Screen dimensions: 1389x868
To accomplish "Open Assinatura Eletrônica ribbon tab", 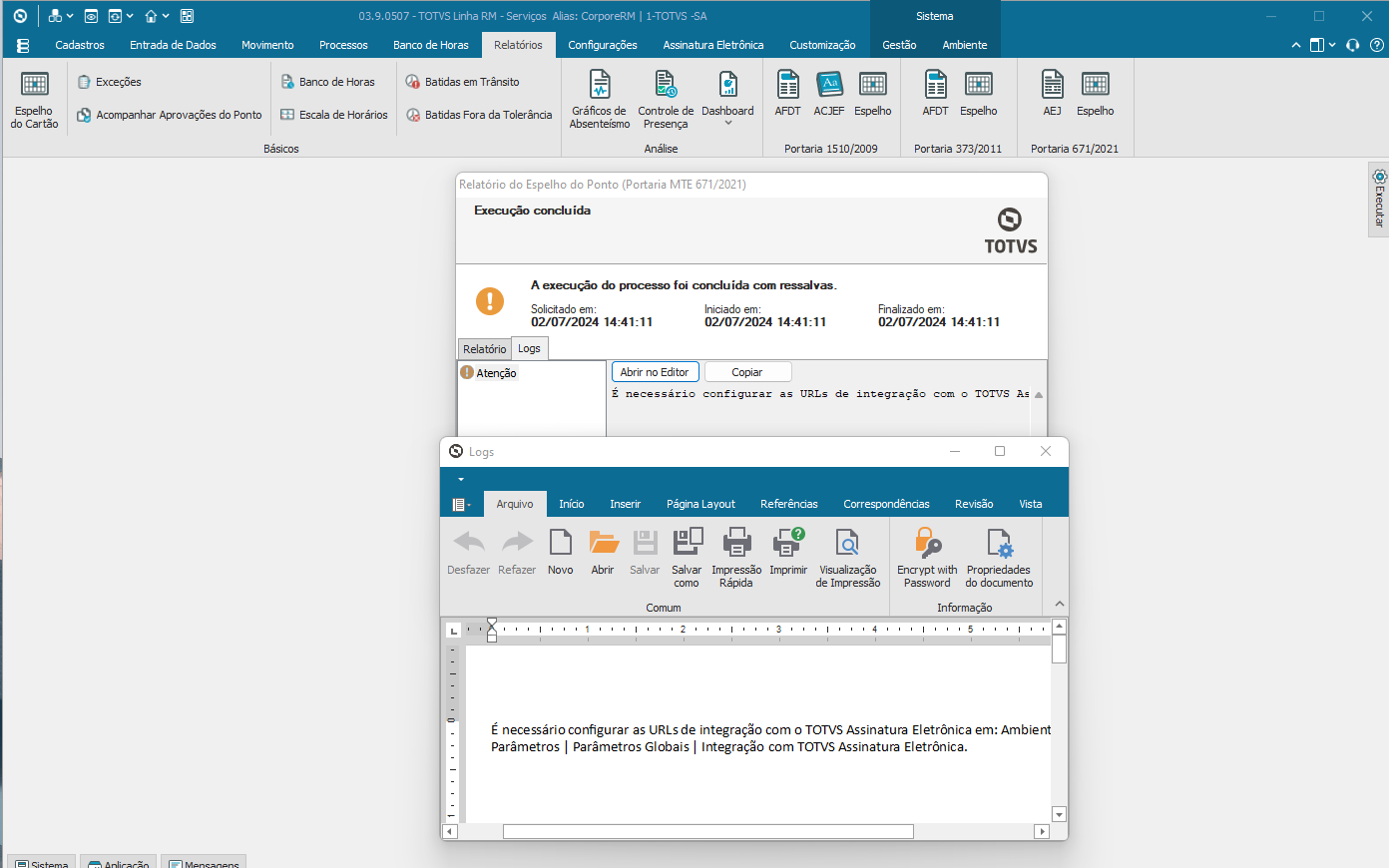I will point(713,45).
